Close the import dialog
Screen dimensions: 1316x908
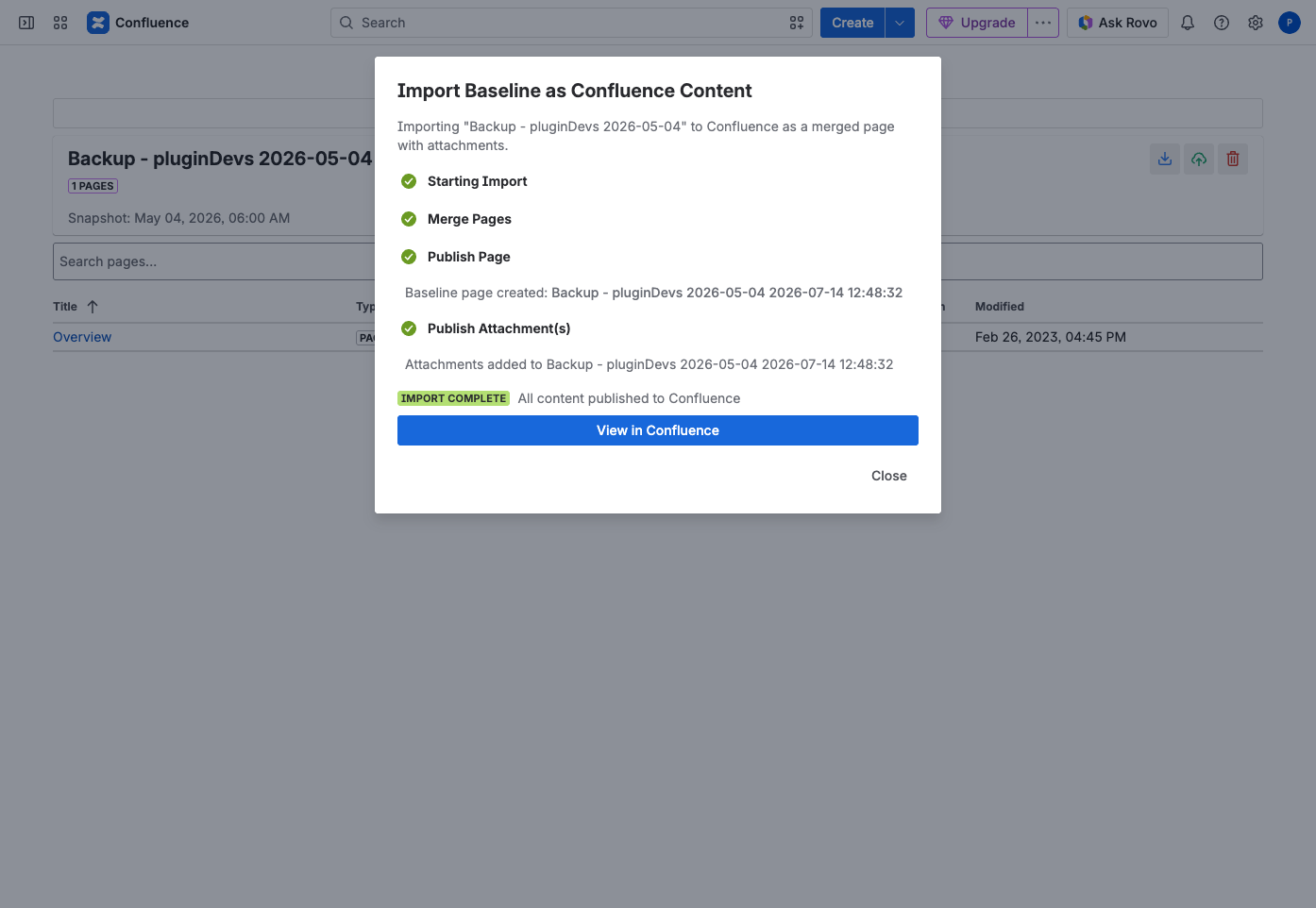click(x=889, y=476)
